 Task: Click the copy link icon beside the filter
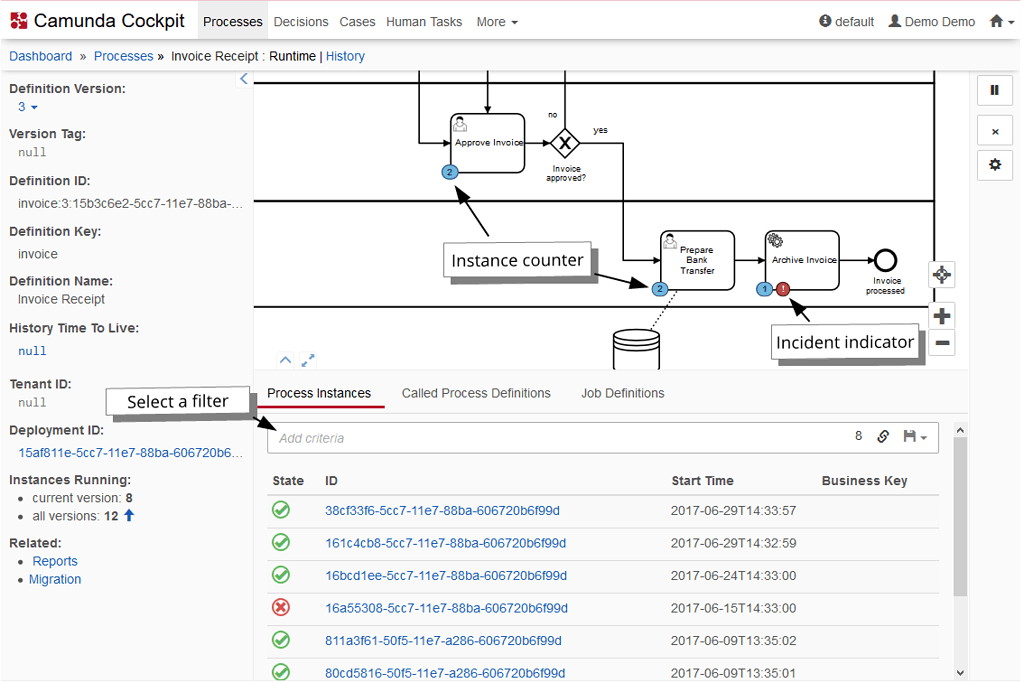pos(883,437)
